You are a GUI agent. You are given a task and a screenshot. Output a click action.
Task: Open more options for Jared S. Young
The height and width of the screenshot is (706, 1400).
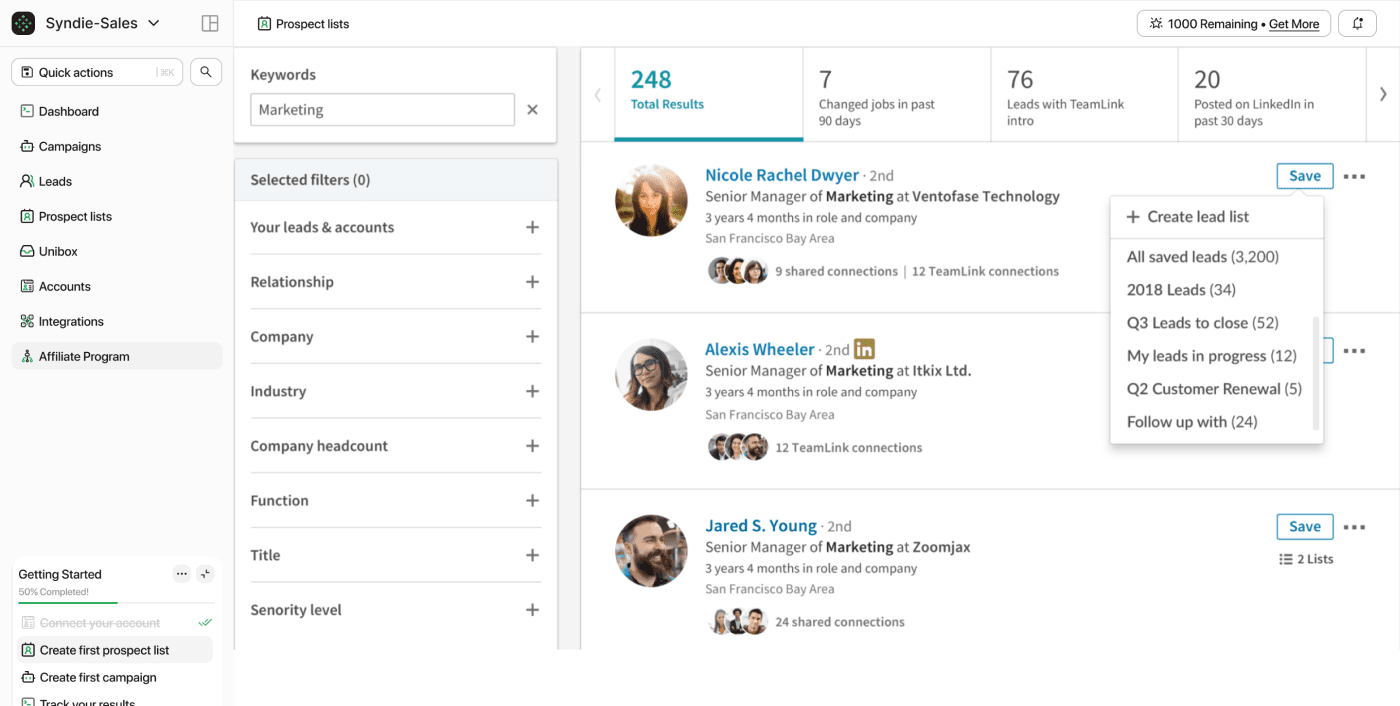point(1354,527)
